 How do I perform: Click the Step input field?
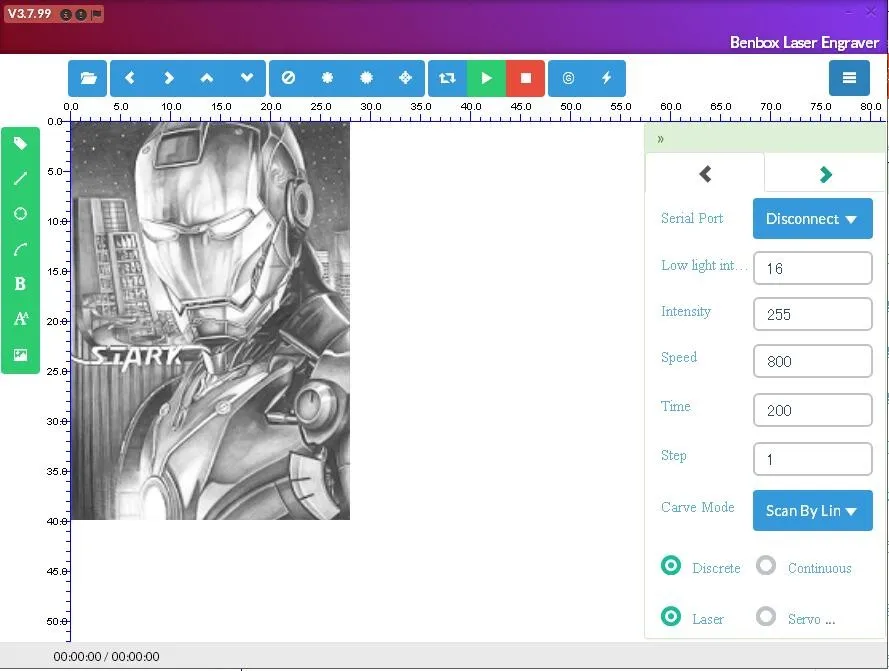[812, 459]
